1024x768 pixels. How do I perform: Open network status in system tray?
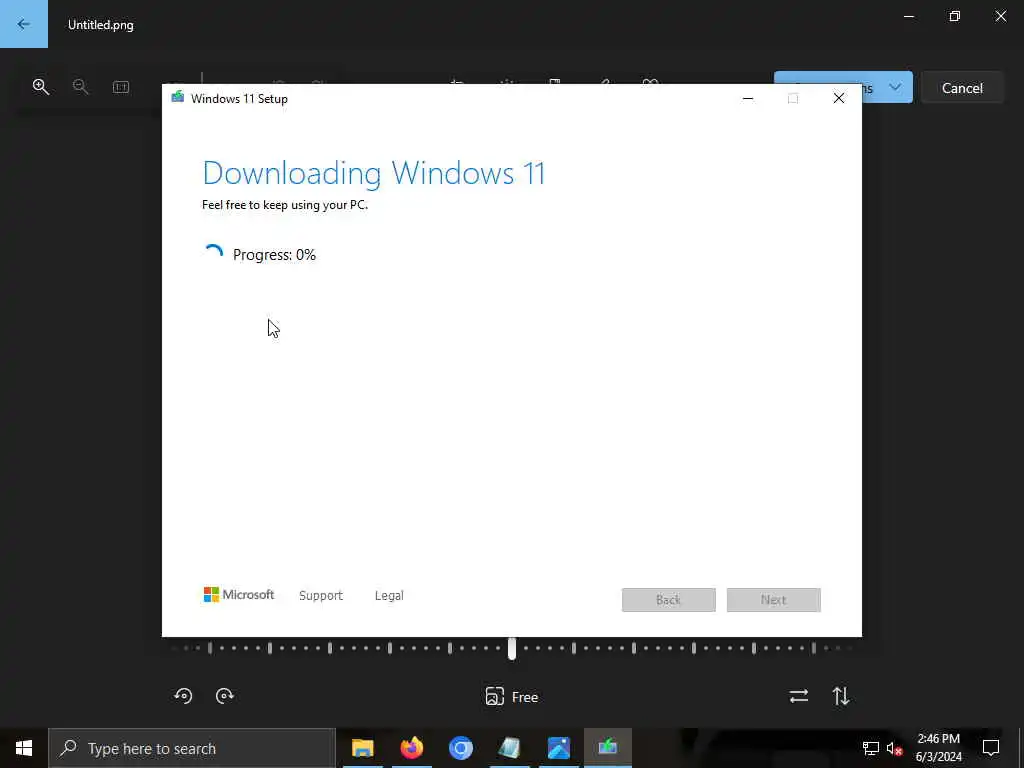click(871, 748)
